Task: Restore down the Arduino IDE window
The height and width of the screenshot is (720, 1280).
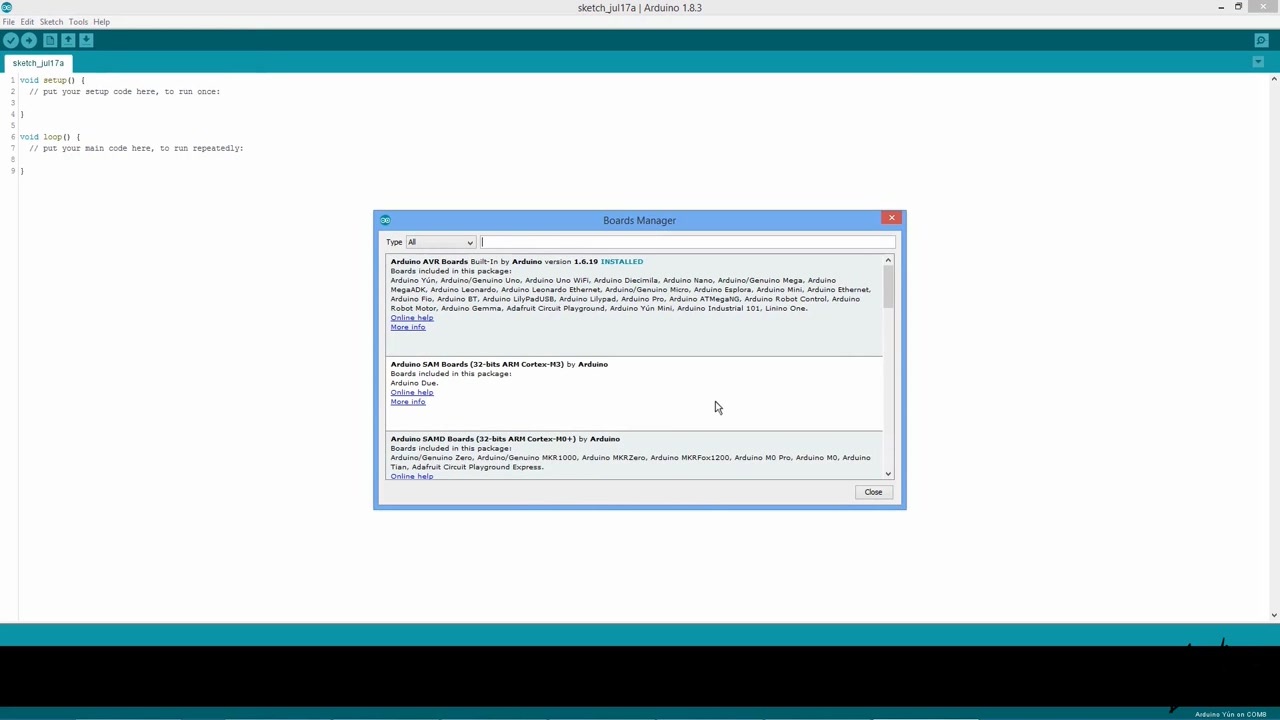Action: click(x=1238, y=7)
